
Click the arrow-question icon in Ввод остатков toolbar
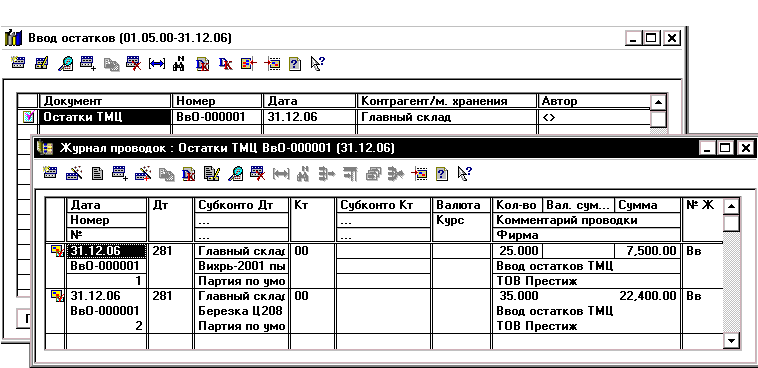(x=317, y=63)
